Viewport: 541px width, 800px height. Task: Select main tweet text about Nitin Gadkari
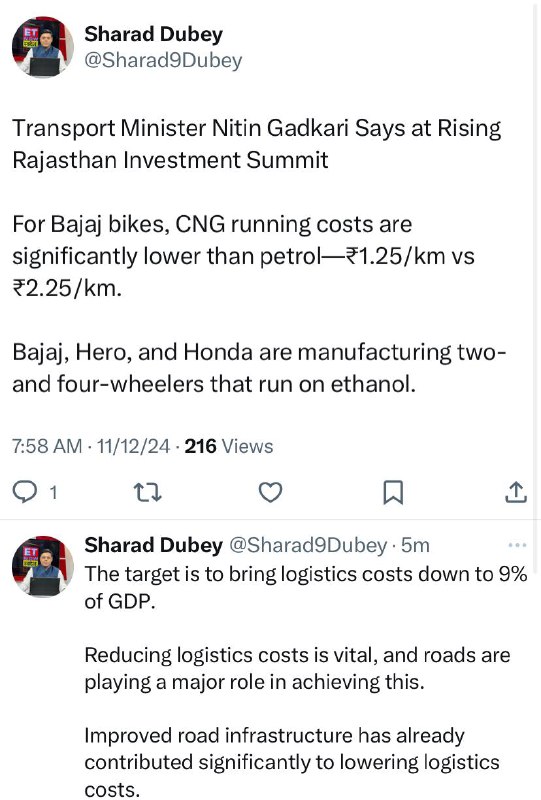pos(257,144)
